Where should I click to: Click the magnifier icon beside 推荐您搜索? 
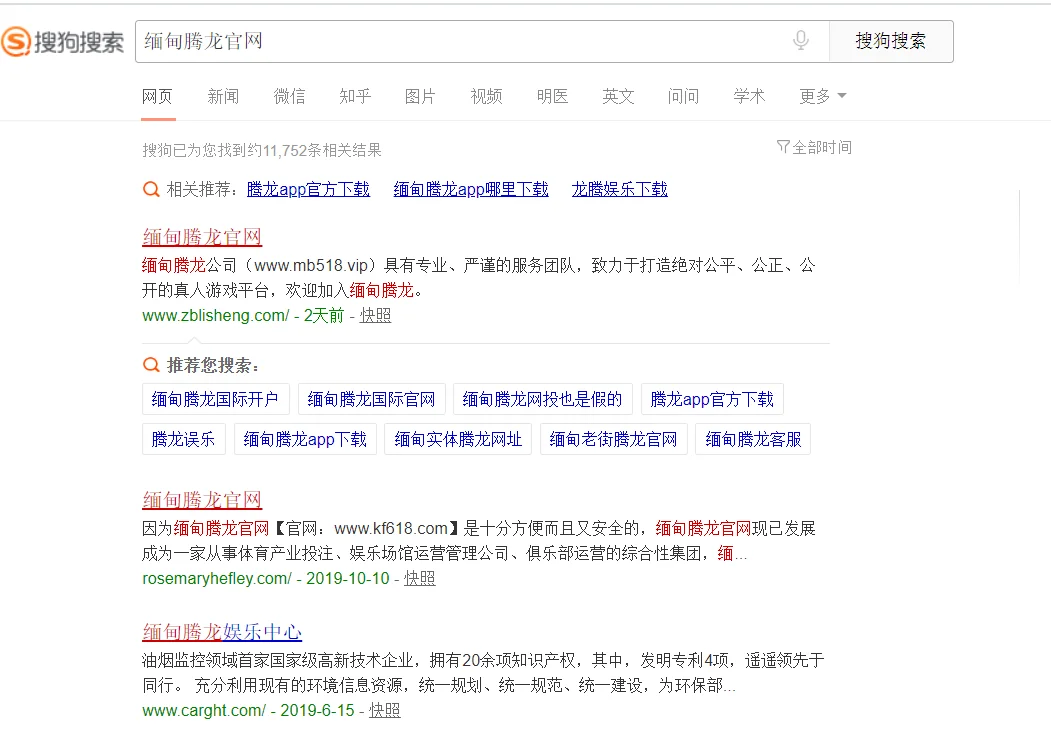(x=151, y=365)
